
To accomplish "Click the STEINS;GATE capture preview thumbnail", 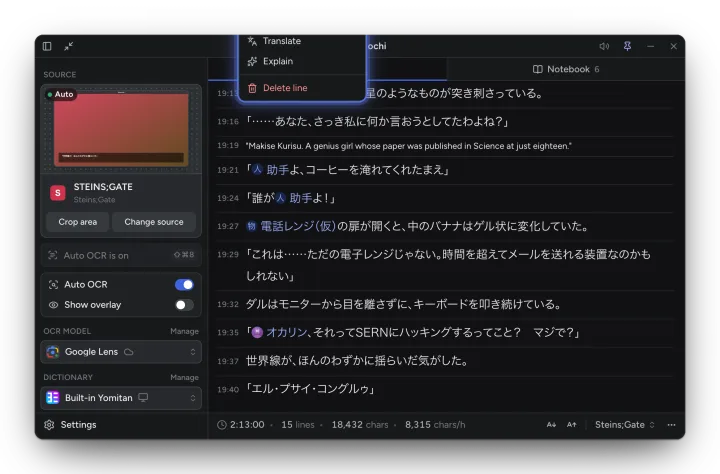I will coord(121,130).
